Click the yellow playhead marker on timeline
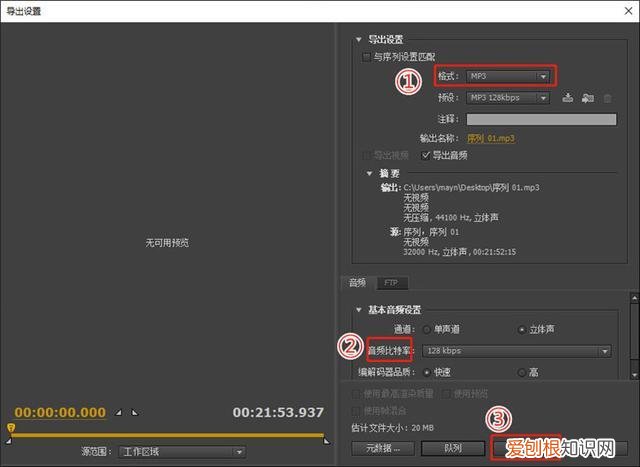Screen dimensions: 640x467 [11, 428]
